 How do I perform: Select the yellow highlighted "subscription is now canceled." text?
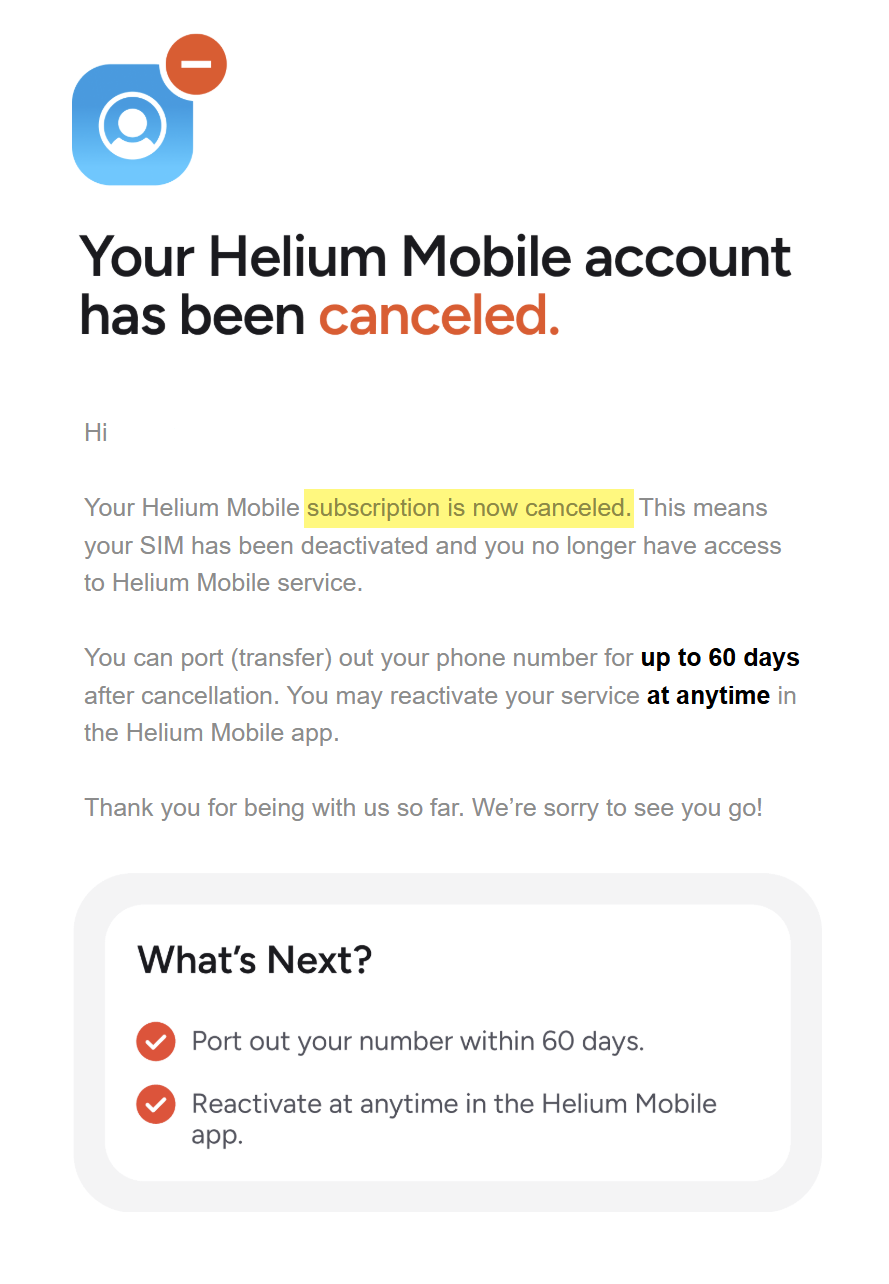[x=469, y=508]
